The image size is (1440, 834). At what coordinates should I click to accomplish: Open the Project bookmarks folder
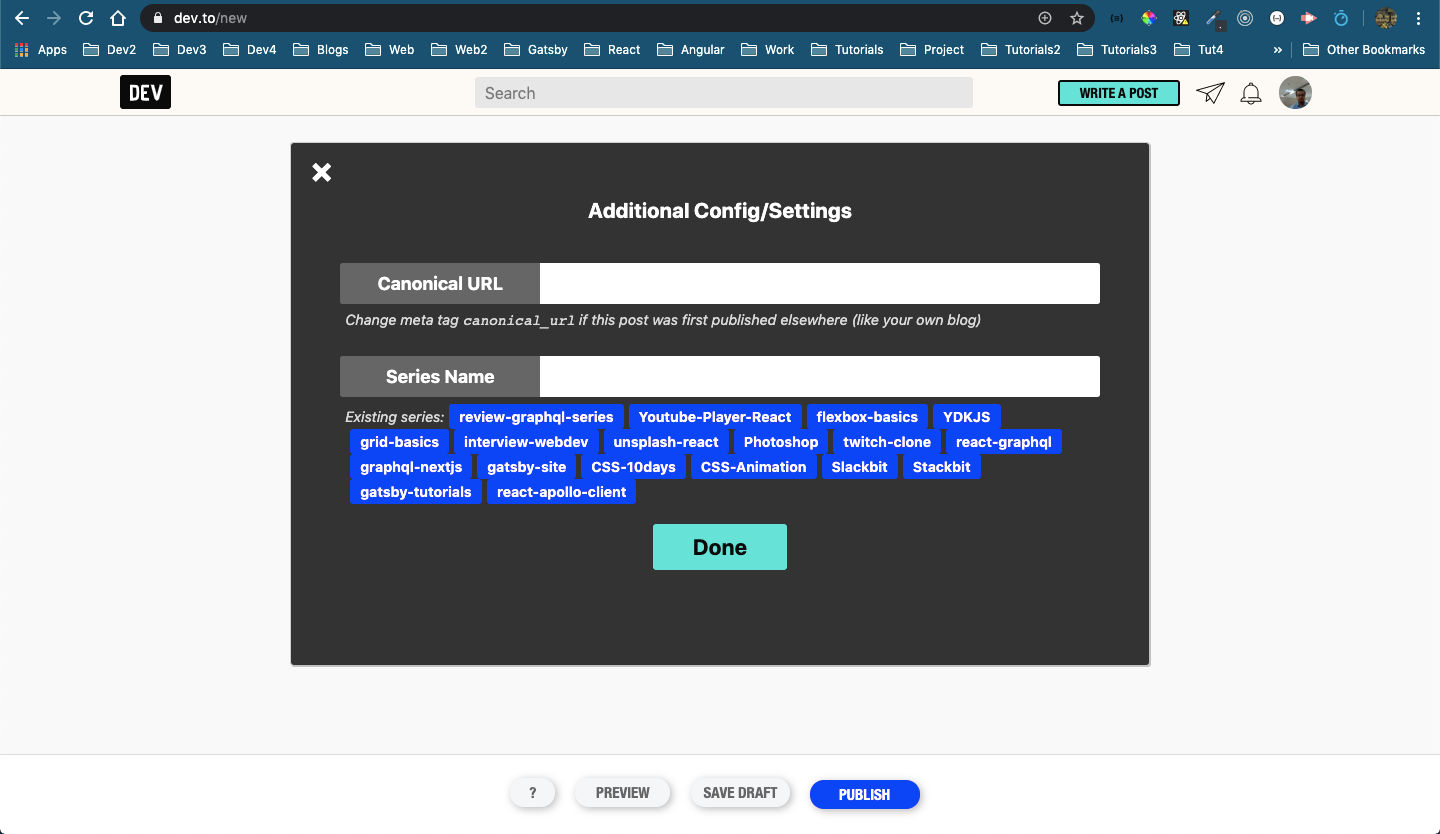point(932,49)
